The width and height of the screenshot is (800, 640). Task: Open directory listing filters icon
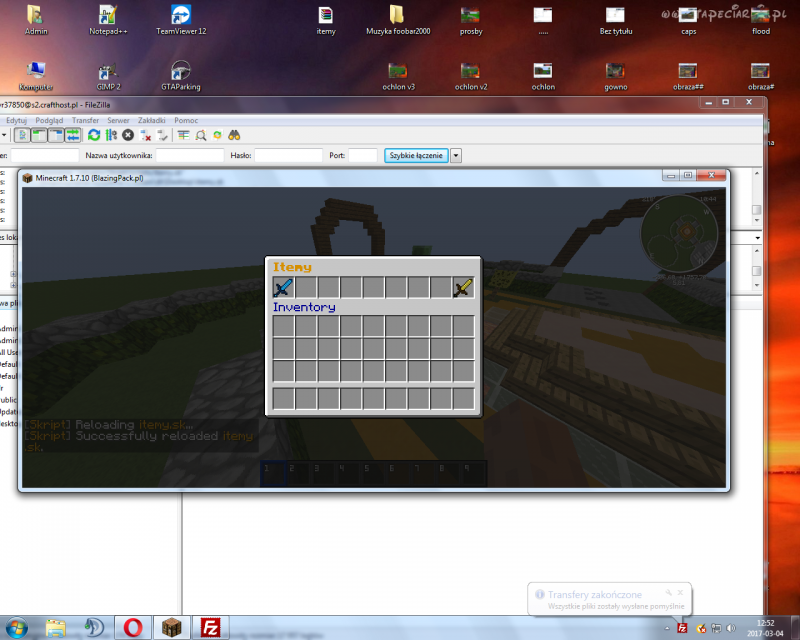click(x=184, y=135)
